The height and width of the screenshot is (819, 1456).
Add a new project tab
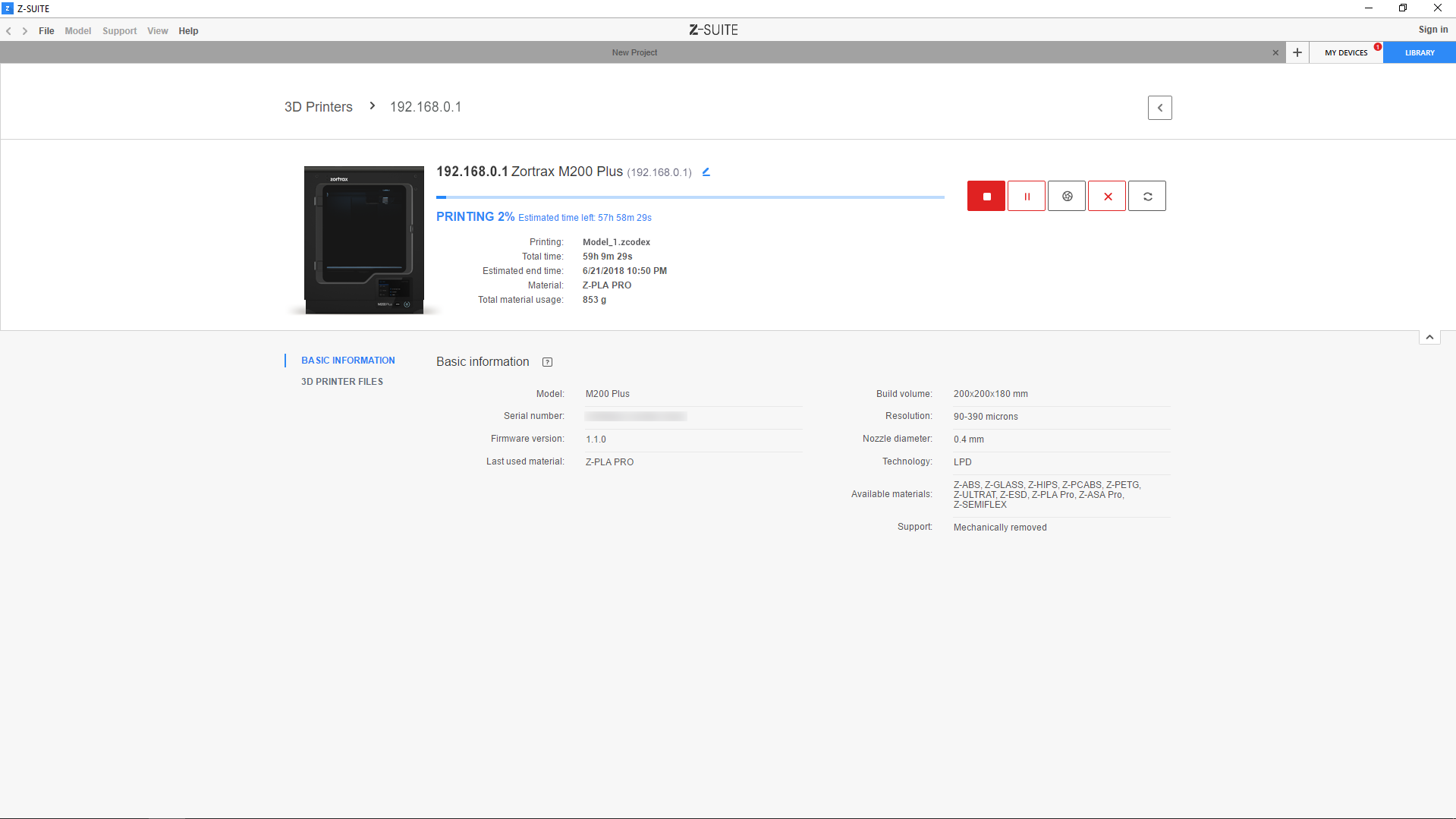click(1297, 52)
